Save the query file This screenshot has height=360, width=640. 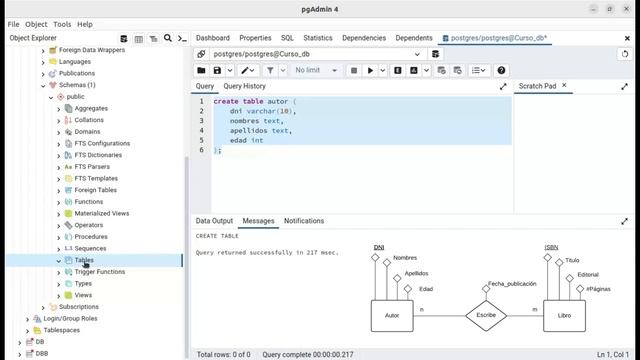(x=217, y=70)
